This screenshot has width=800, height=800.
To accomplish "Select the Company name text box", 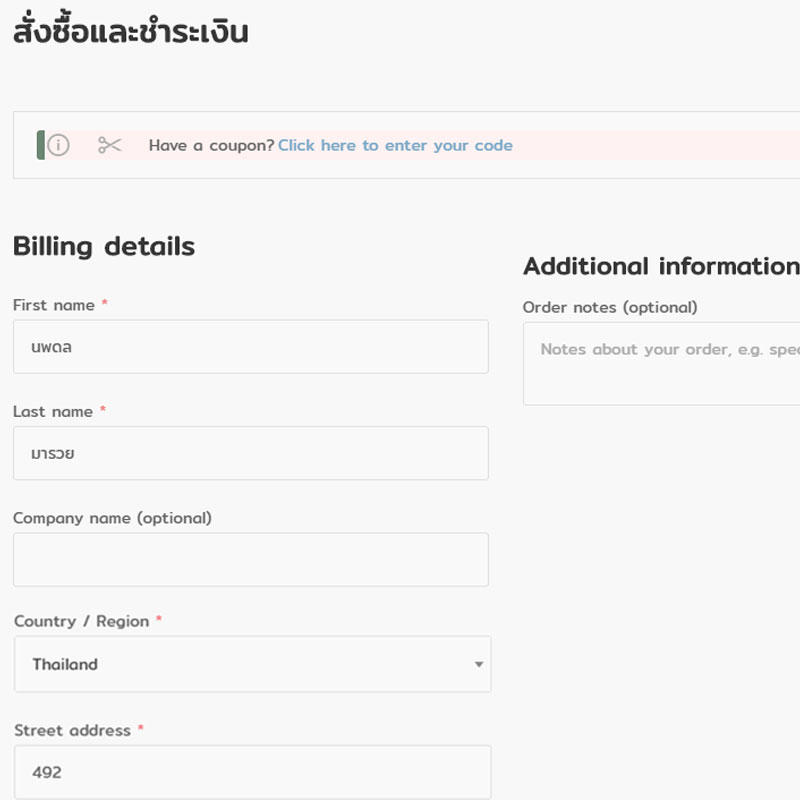I will tap(250, 559).
